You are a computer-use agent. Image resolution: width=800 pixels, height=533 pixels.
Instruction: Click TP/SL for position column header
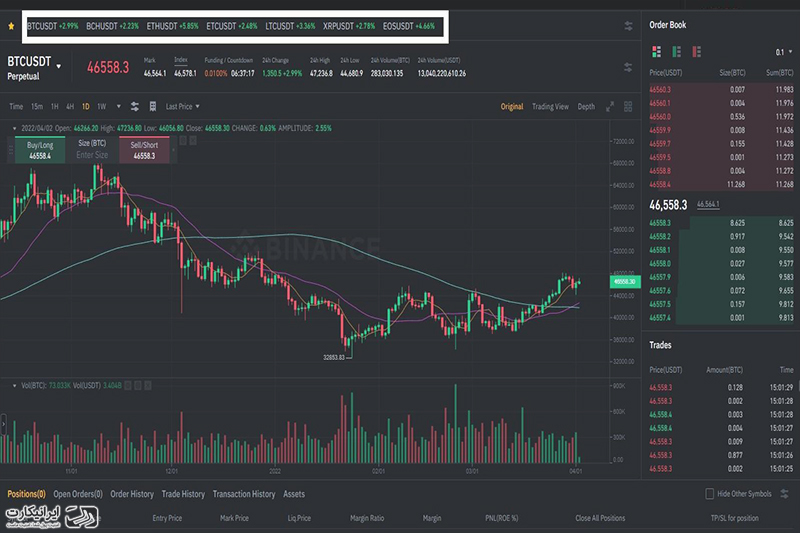[x=734, y=518]
